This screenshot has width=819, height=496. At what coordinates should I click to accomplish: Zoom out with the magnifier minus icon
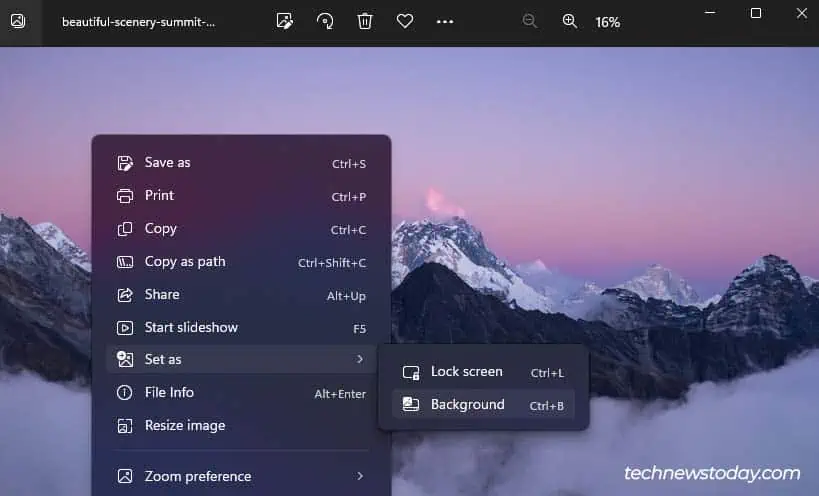click(x=530, y=21)
